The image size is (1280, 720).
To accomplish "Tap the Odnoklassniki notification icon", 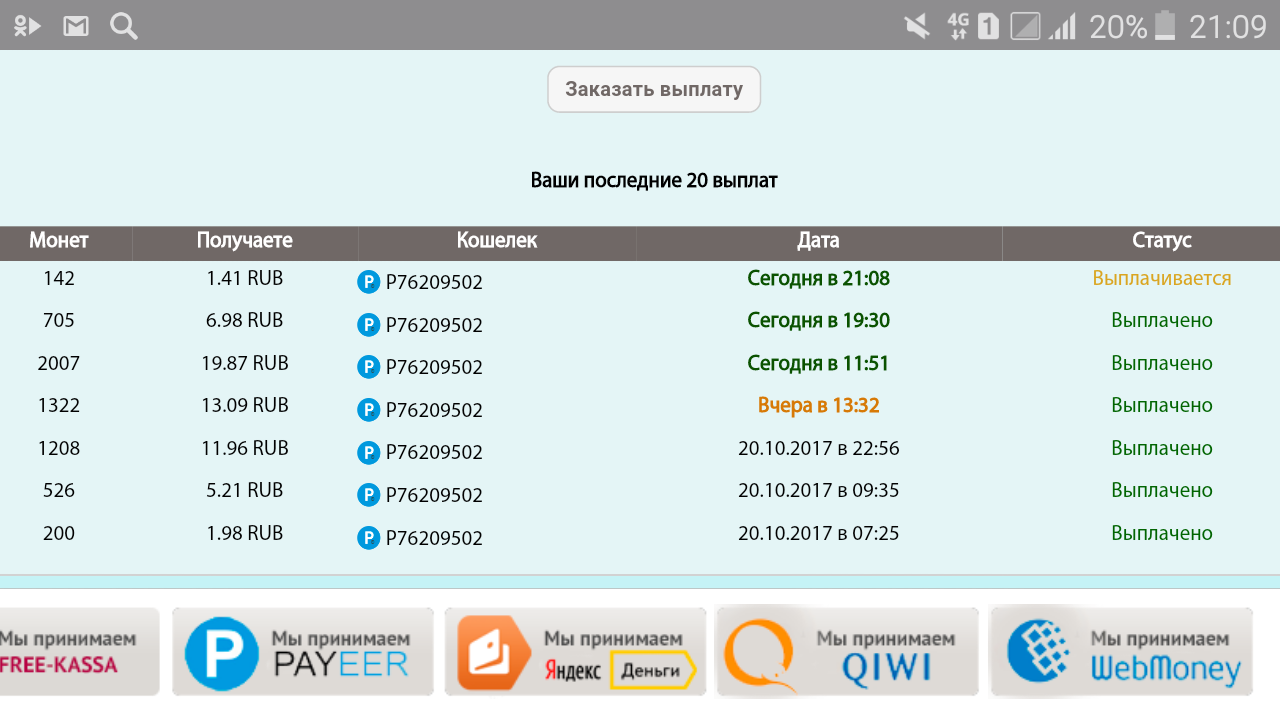I will pos(27,26).
